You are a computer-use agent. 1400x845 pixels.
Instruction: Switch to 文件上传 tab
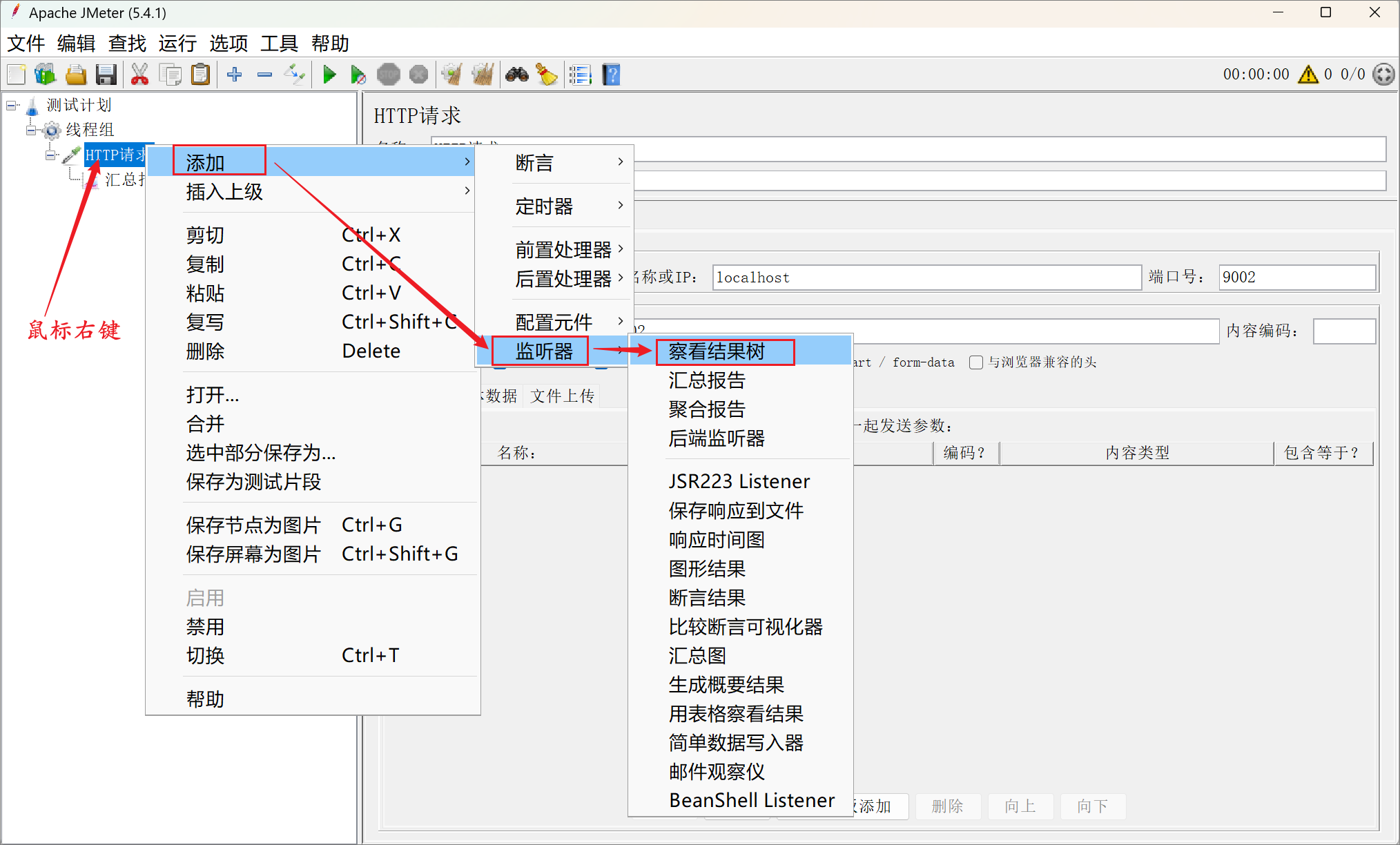[563, 396]
